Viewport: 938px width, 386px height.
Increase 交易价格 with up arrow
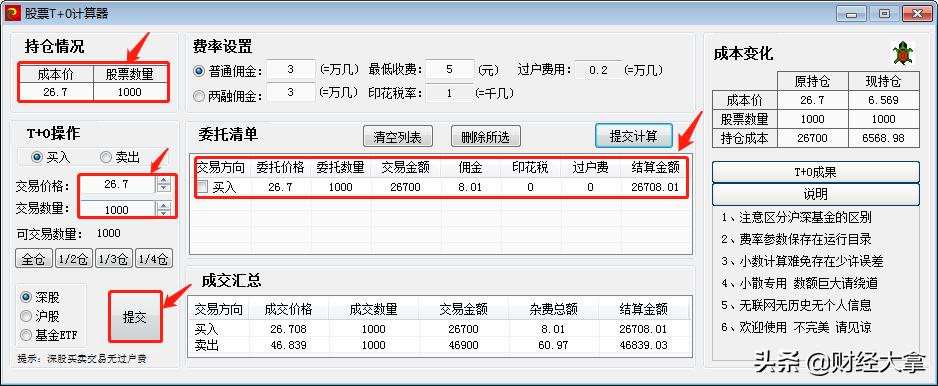[163, 181]
